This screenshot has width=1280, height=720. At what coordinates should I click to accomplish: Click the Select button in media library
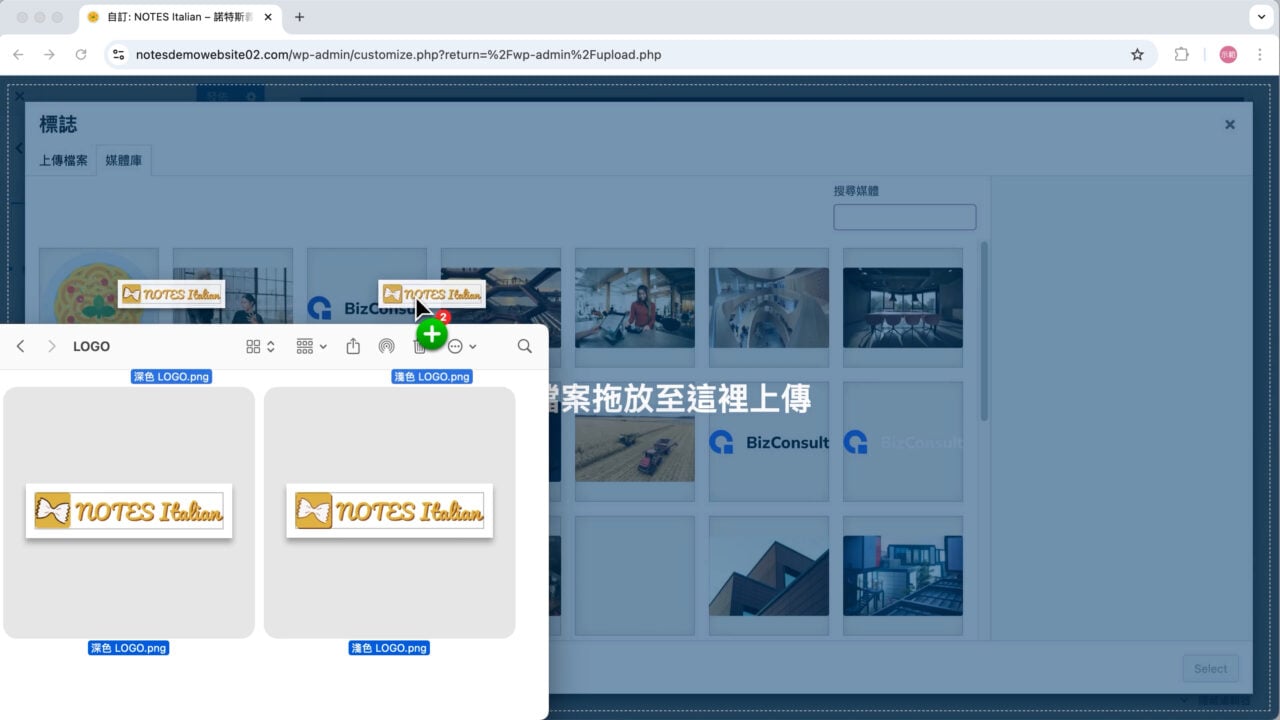[x=1210, y=668]
